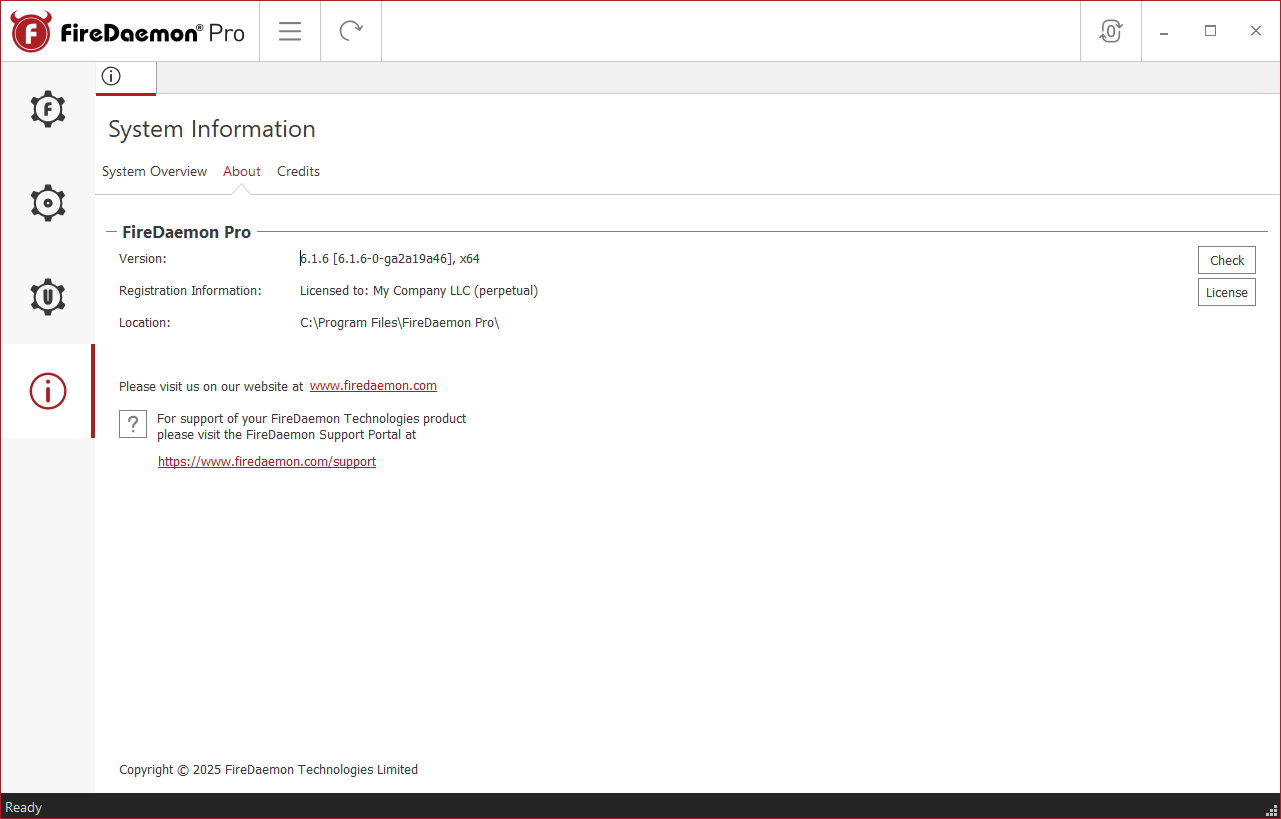The image size is (1281, 819).
Task: Select the info tab at top
Action: [x=126, y=77]
